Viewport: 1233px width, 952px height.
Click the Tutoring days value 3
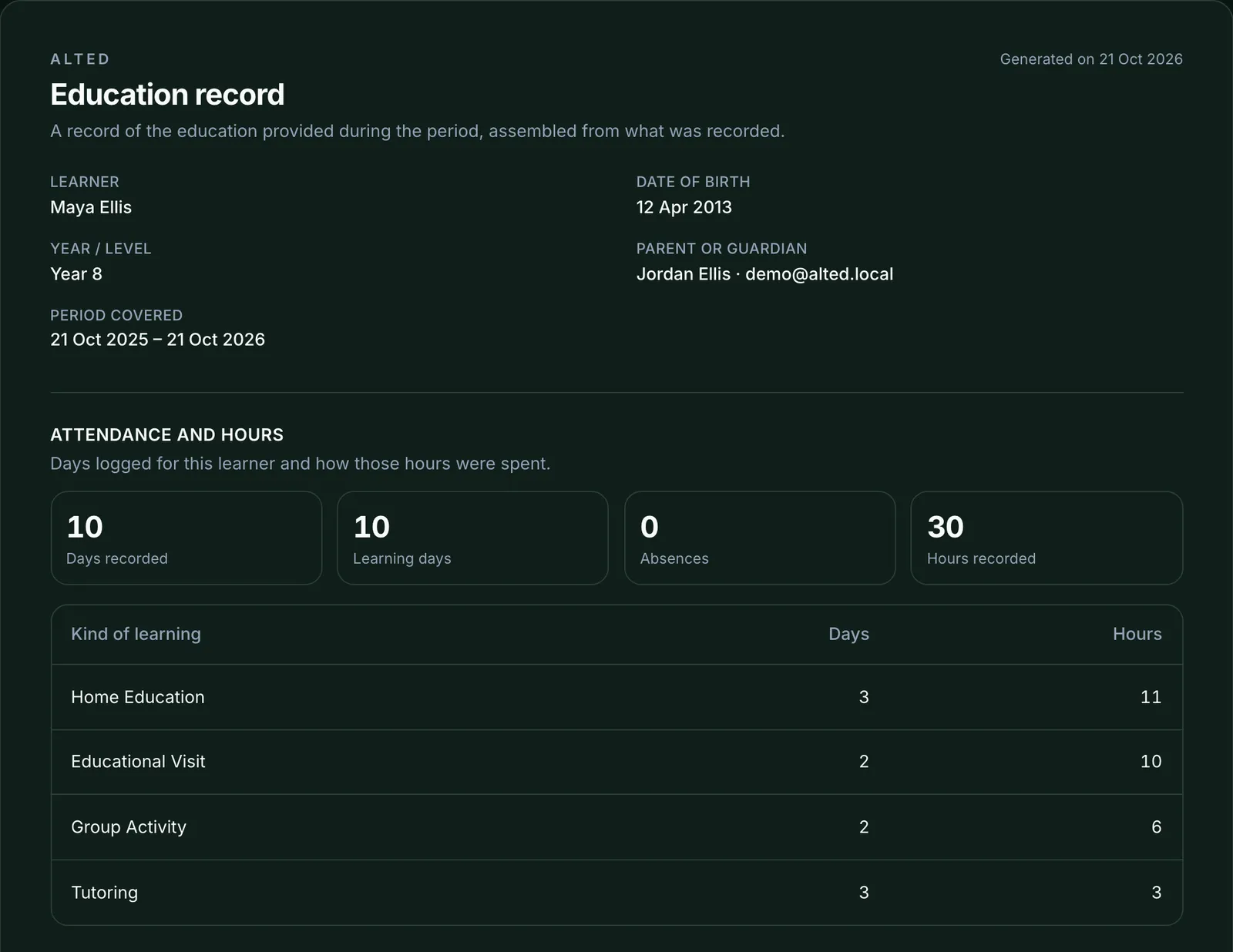coord(864,893)
